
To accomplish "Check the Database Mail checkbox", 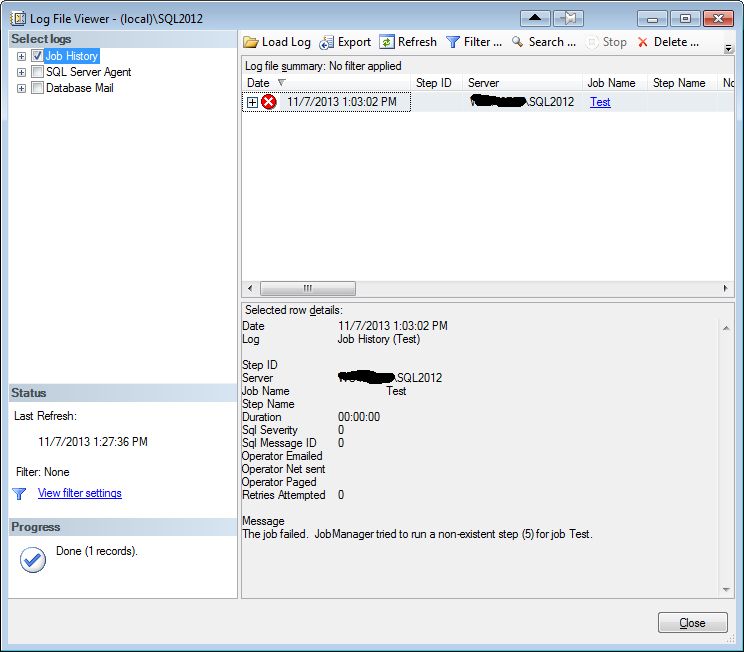I will click(37, 88).
